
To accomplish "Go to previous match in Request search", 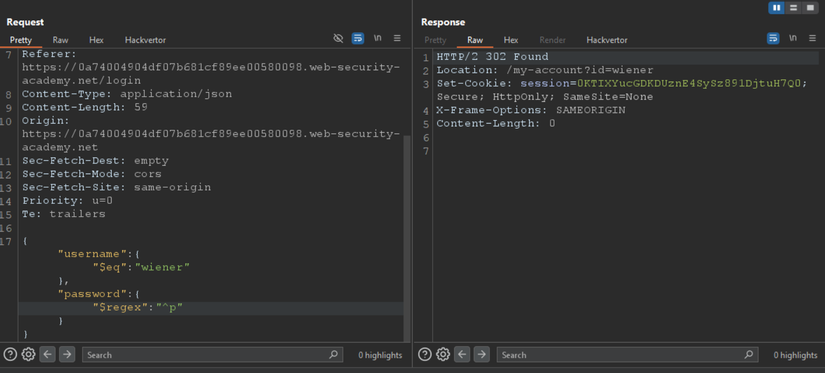I will click(x=47, y=355).
